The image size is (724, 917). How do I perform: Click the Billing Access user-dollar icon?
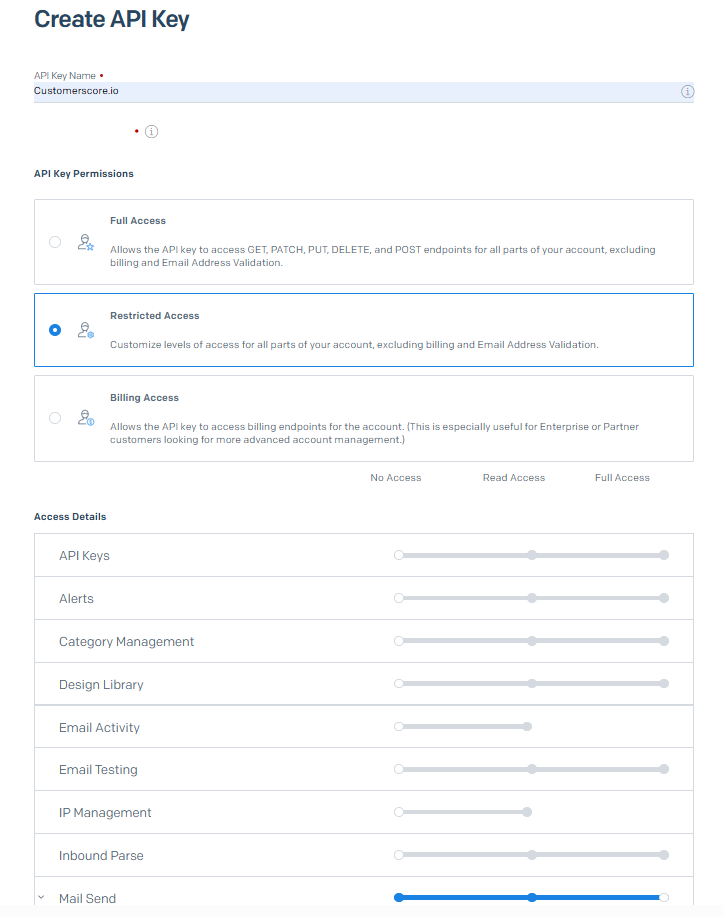click(86, 418)
